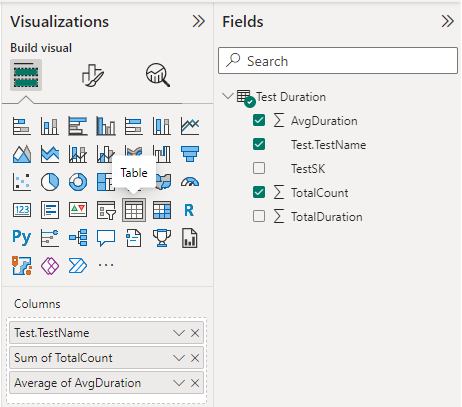
Task: Select the Power Automate visual
Action: pyautogui.click(x=78, y=266)
